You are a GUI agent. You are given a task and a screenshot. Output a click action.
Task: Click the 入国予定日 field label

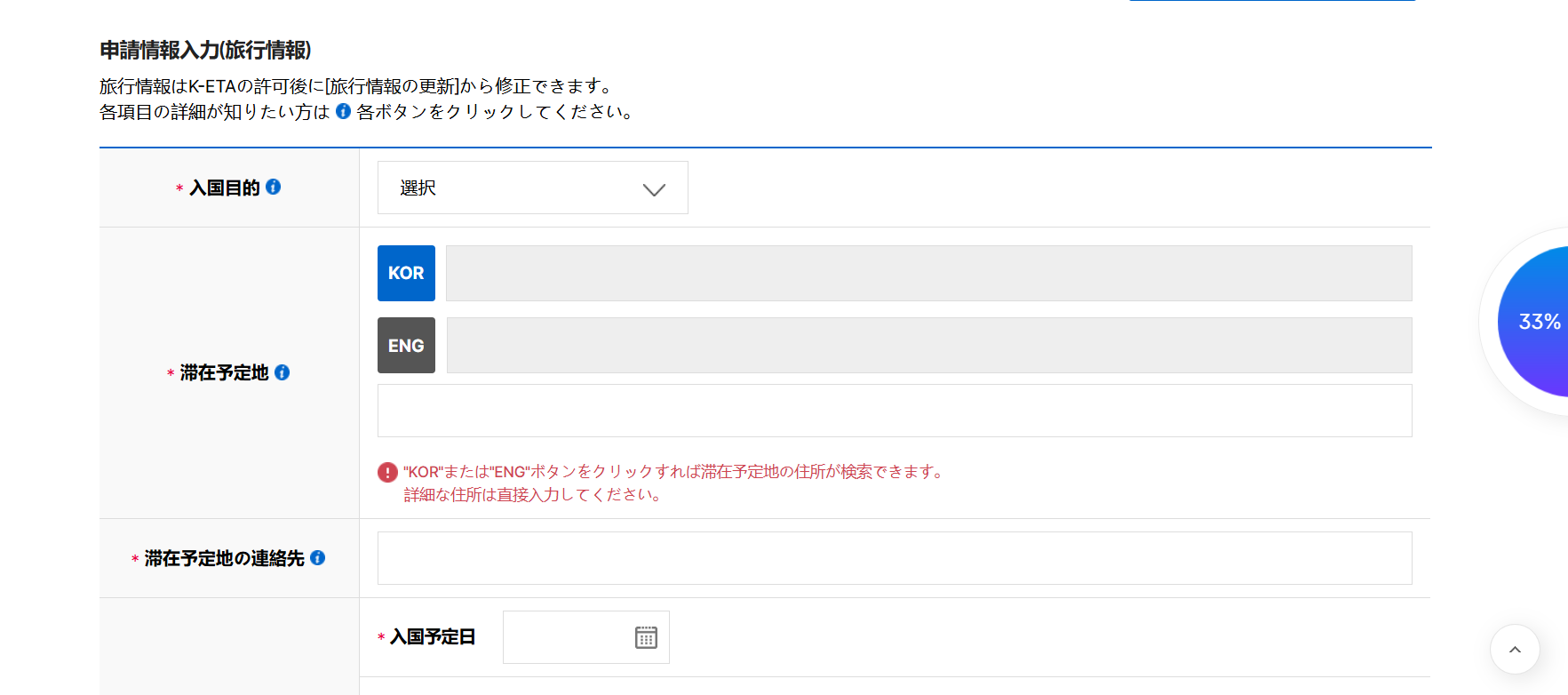pos(433,637)
